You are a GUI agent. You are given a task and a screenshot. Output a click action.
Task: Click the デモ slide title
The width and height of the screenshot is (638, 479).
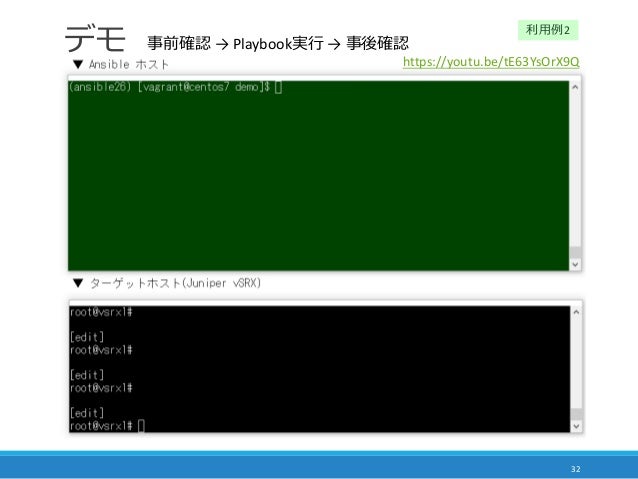tap(95, 38)
